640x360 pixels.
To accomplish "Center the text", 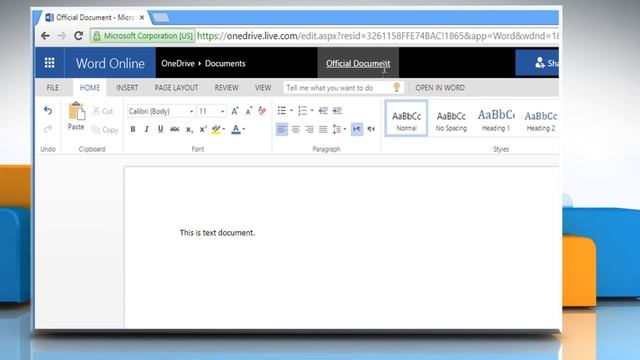I will point(296,129).
